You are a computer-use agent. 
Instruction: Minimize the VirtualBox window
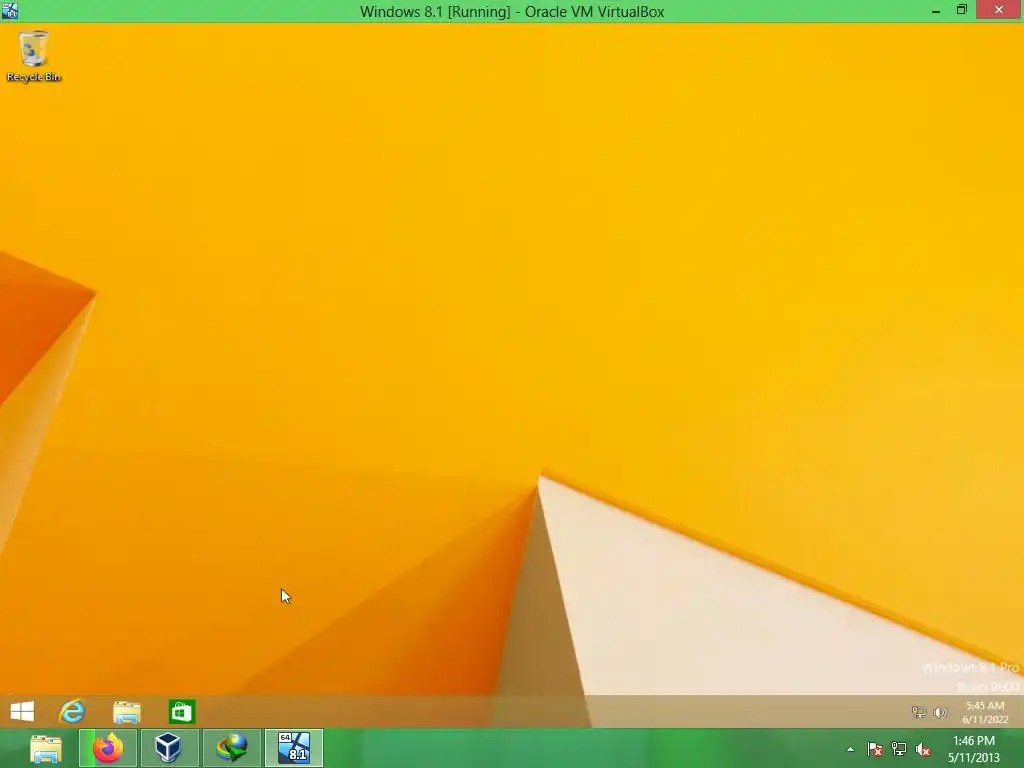click(936, 10)
